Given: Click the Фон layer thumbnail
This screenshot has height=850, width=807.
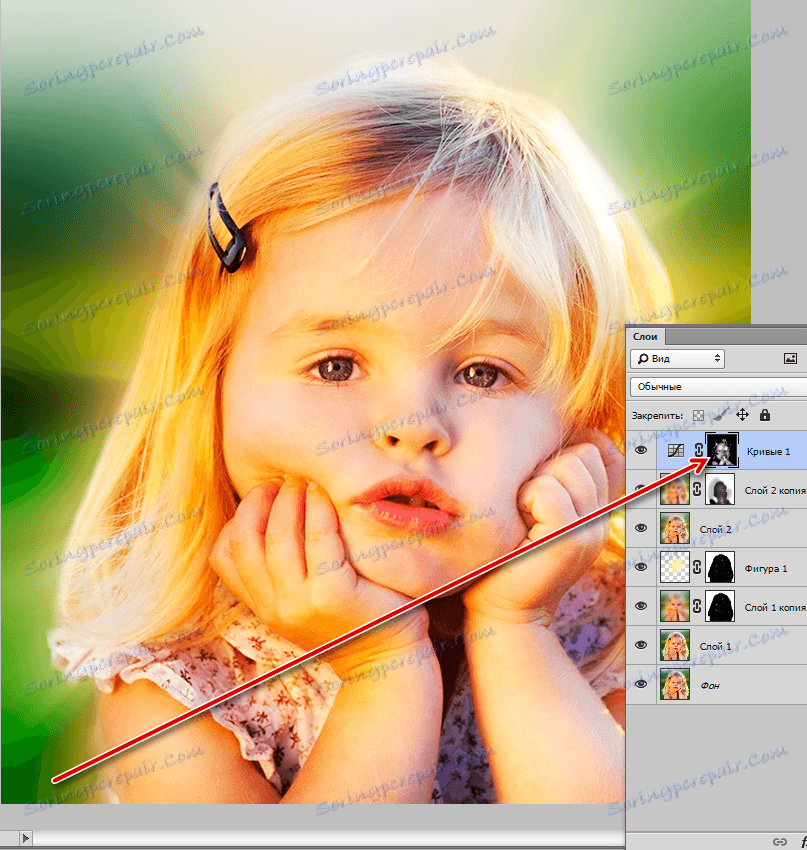Looking at the screenshot, I should point(675,684).
